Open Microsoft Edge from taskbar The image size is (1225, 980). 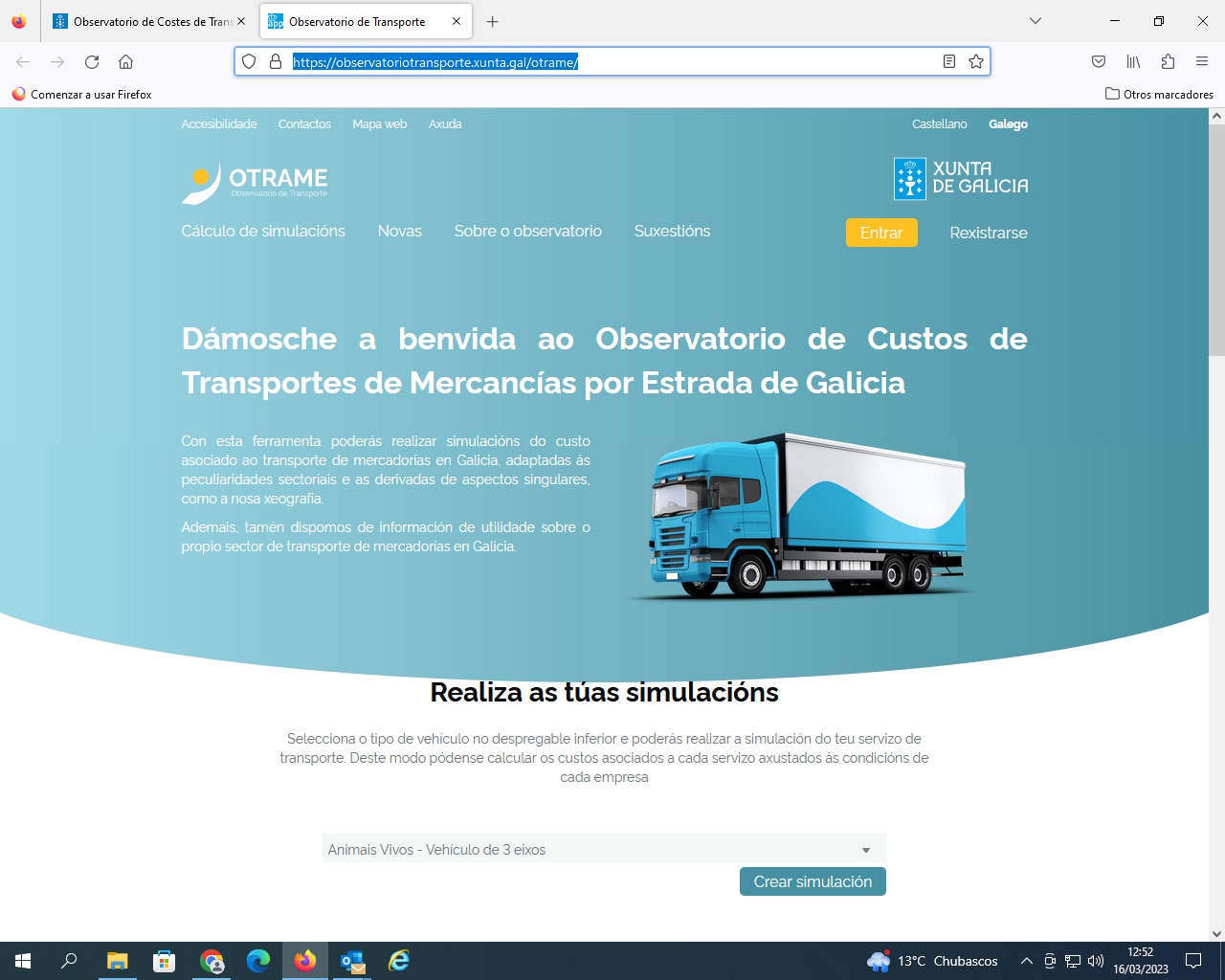click(x=258, y=961)
